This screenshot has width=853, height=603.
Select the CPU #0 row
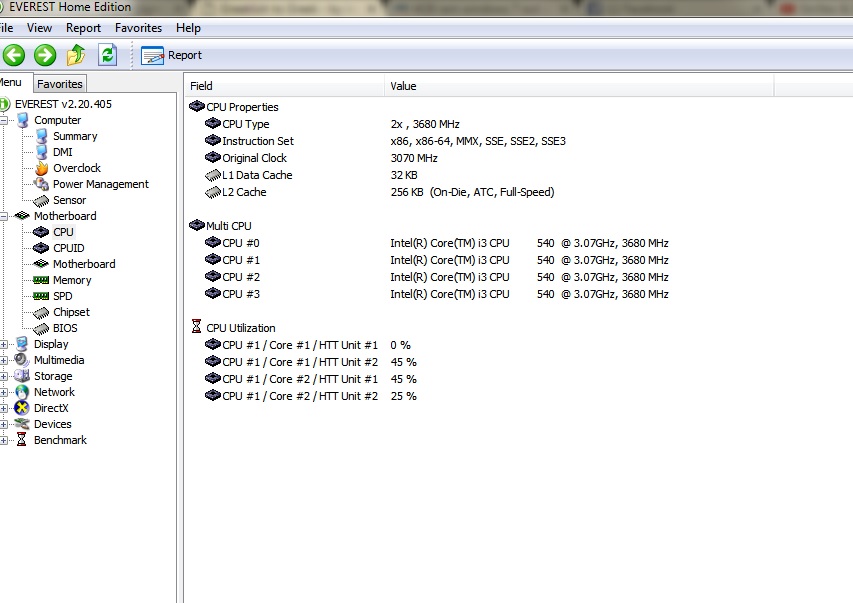[436, 243]
